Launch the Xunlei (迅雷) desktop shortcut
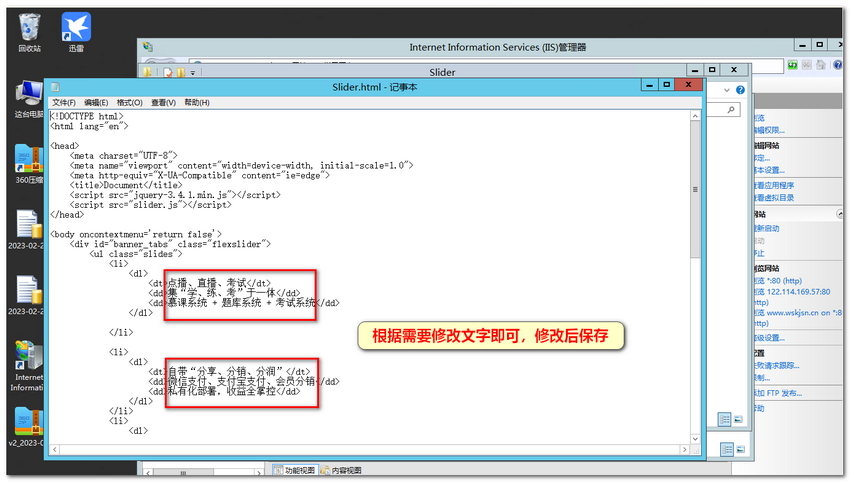Viewport: 850px width, 482px height. pos(76,33)
